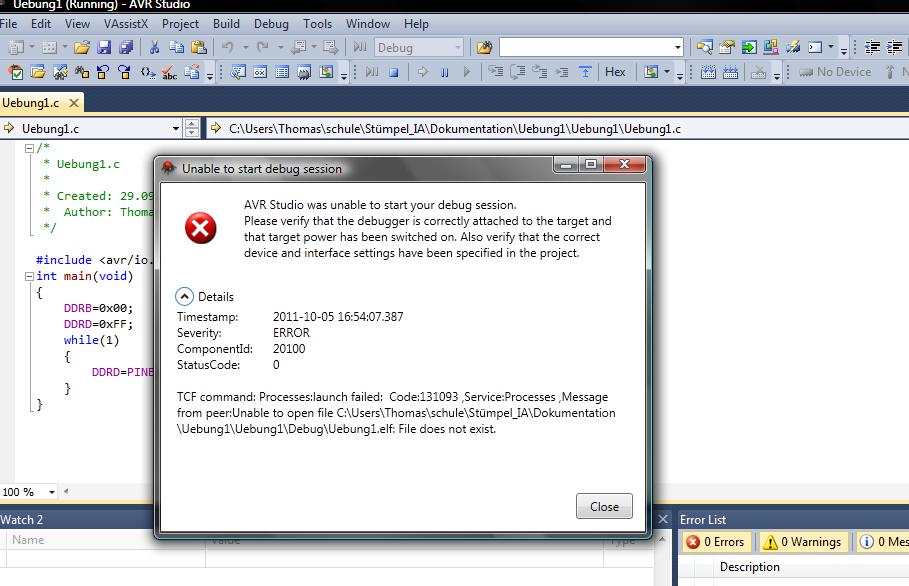Toggle the Hex display button

coord(615,72)
